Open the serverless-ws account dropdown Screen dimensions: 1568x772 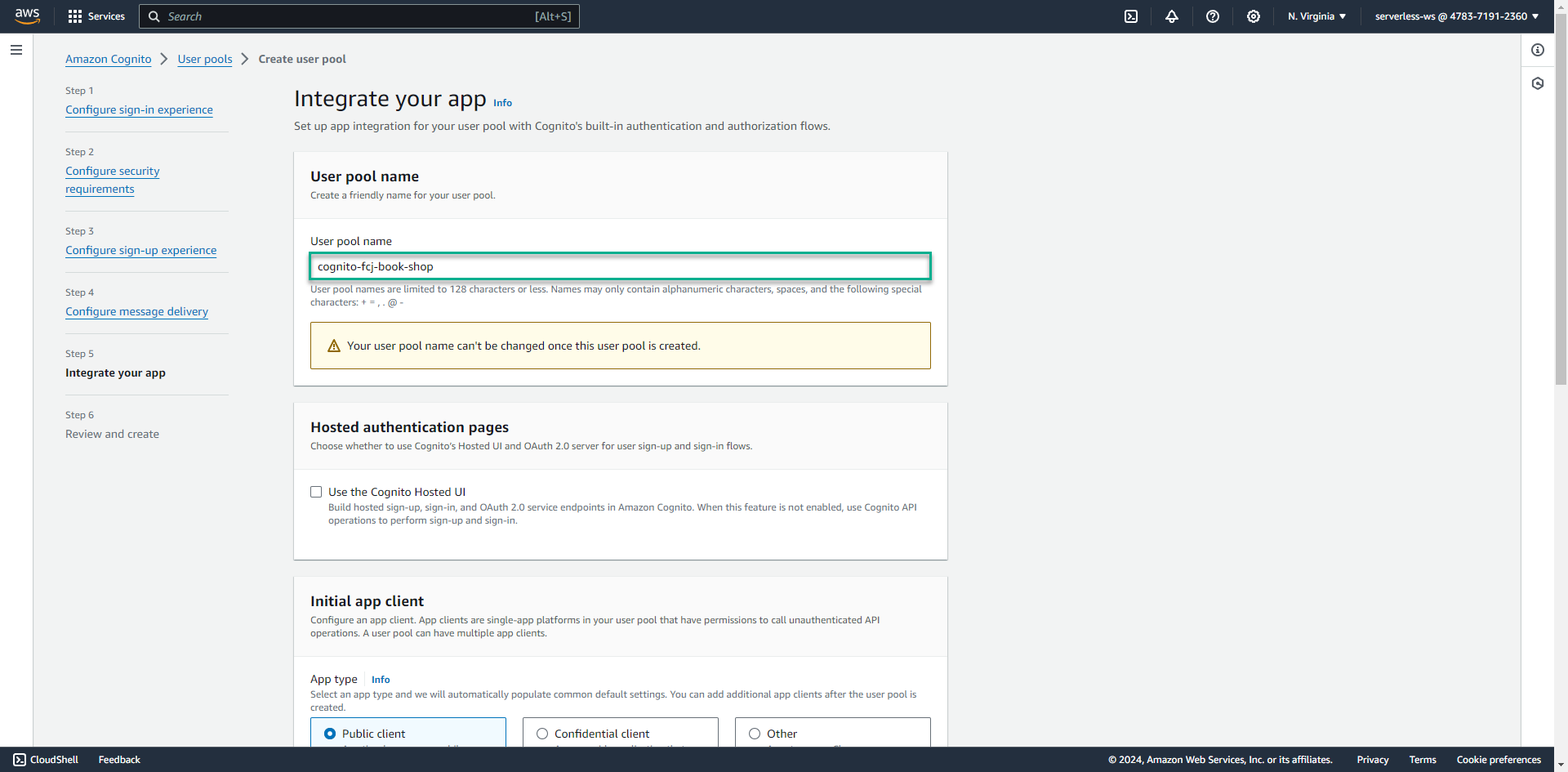(1456, 16)
